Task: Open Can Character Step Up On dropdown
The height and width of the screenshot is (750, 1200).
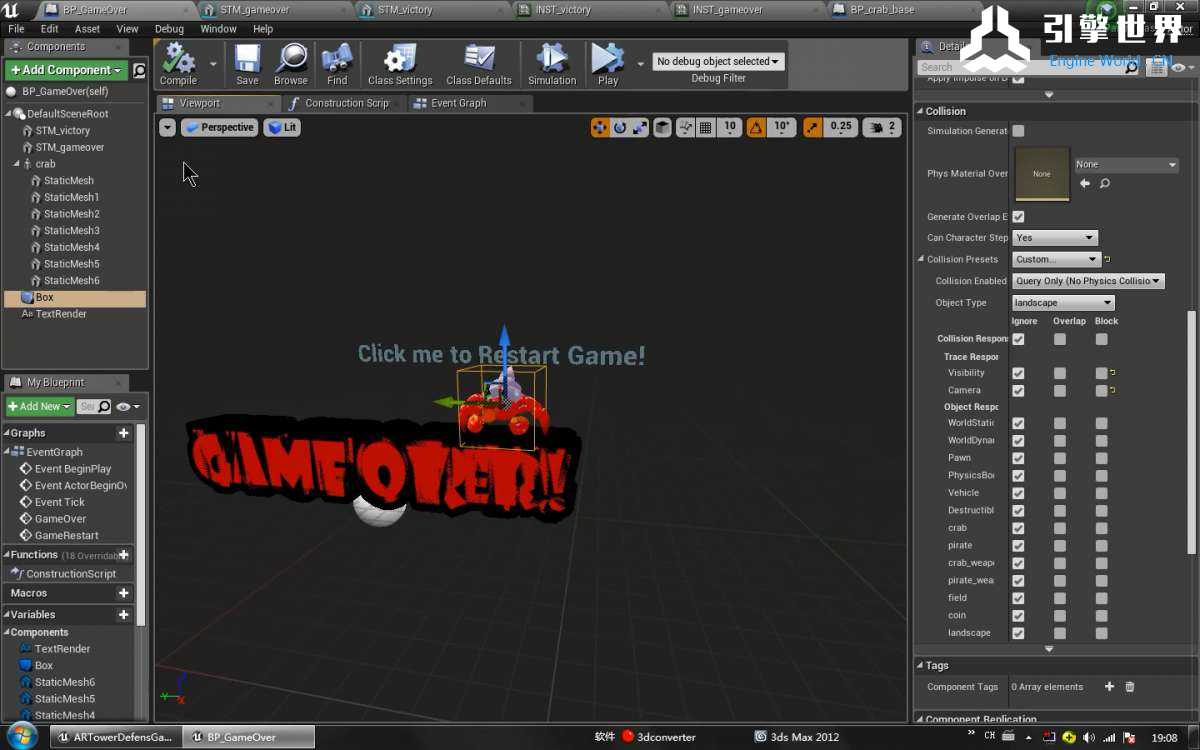Action: click(1055, 238)
